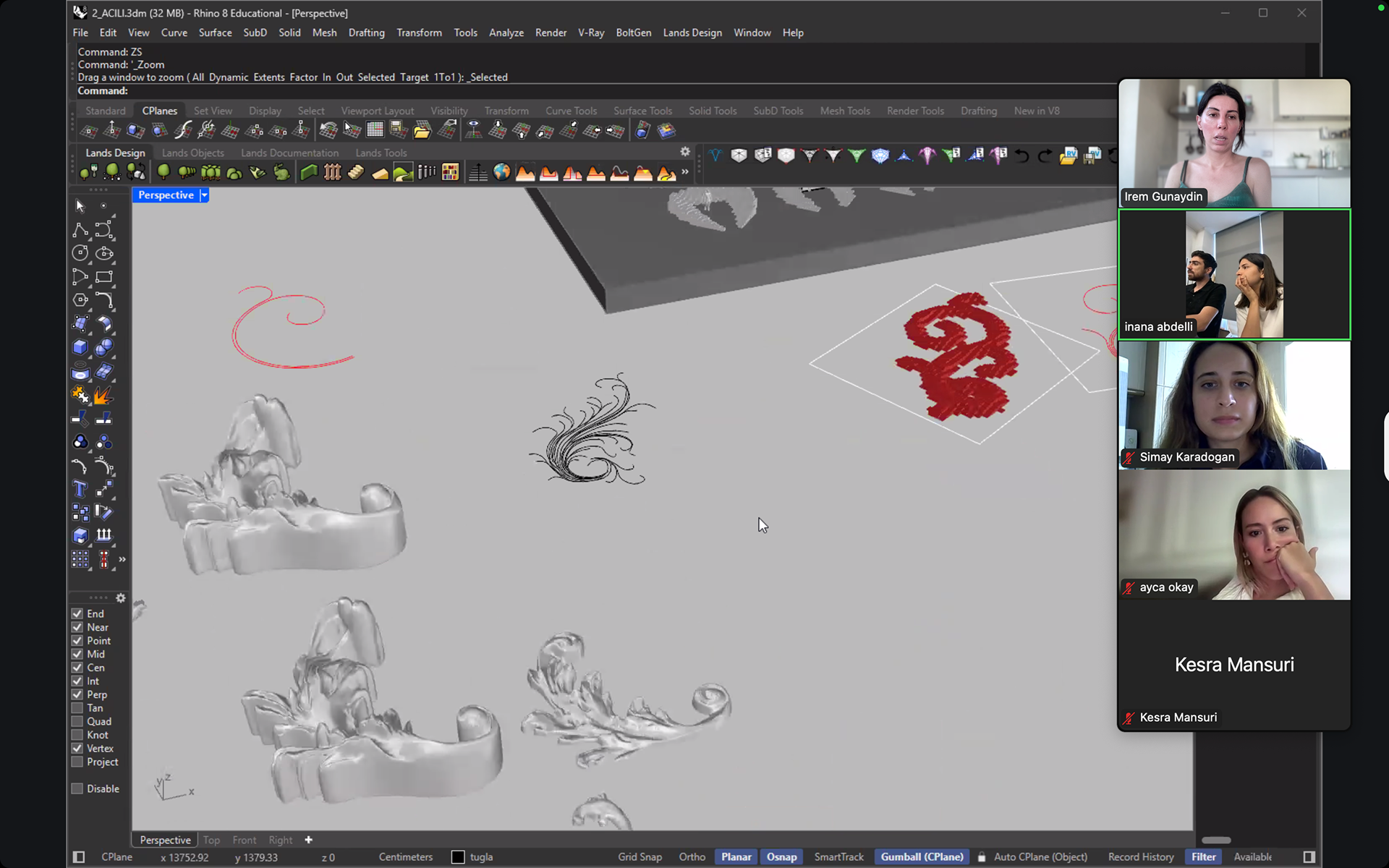Switch to the Curve Tools tab
The width and height of the screenshot is (1389, 868).
point(571,111)
